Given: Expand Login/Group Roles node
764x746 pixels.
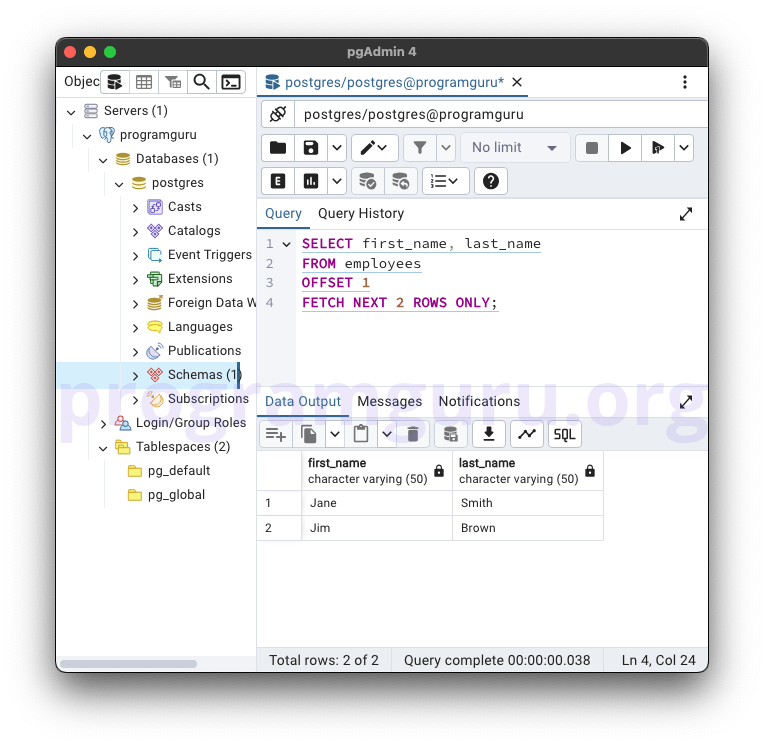Looking at the screenshot, I should click(x=103, y=424).
